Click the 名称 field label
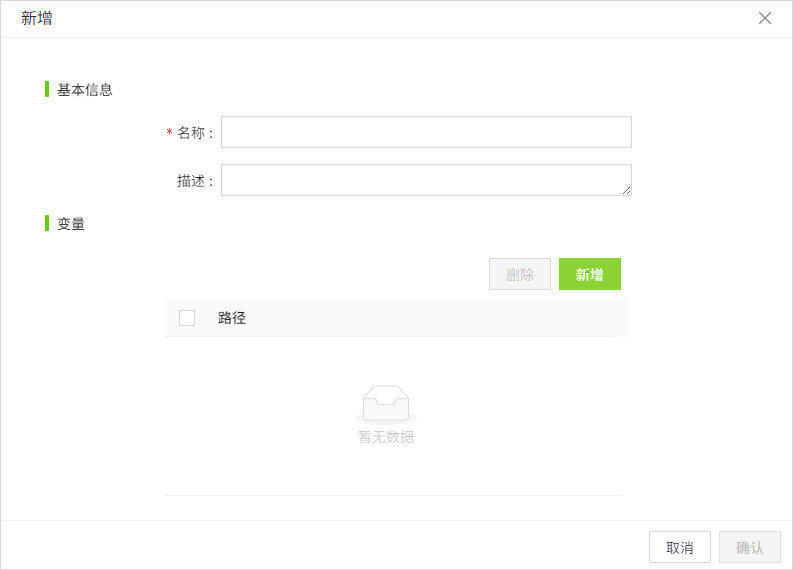Image resolution: width=793 pixels, height=570 pixels. [191, 132]
